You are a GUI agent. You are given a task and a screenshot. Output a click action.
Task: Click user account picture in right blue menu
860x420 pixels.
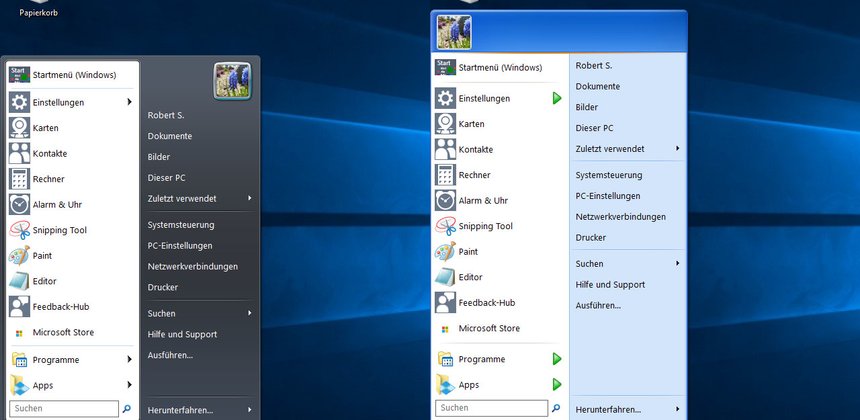(454, 32)
